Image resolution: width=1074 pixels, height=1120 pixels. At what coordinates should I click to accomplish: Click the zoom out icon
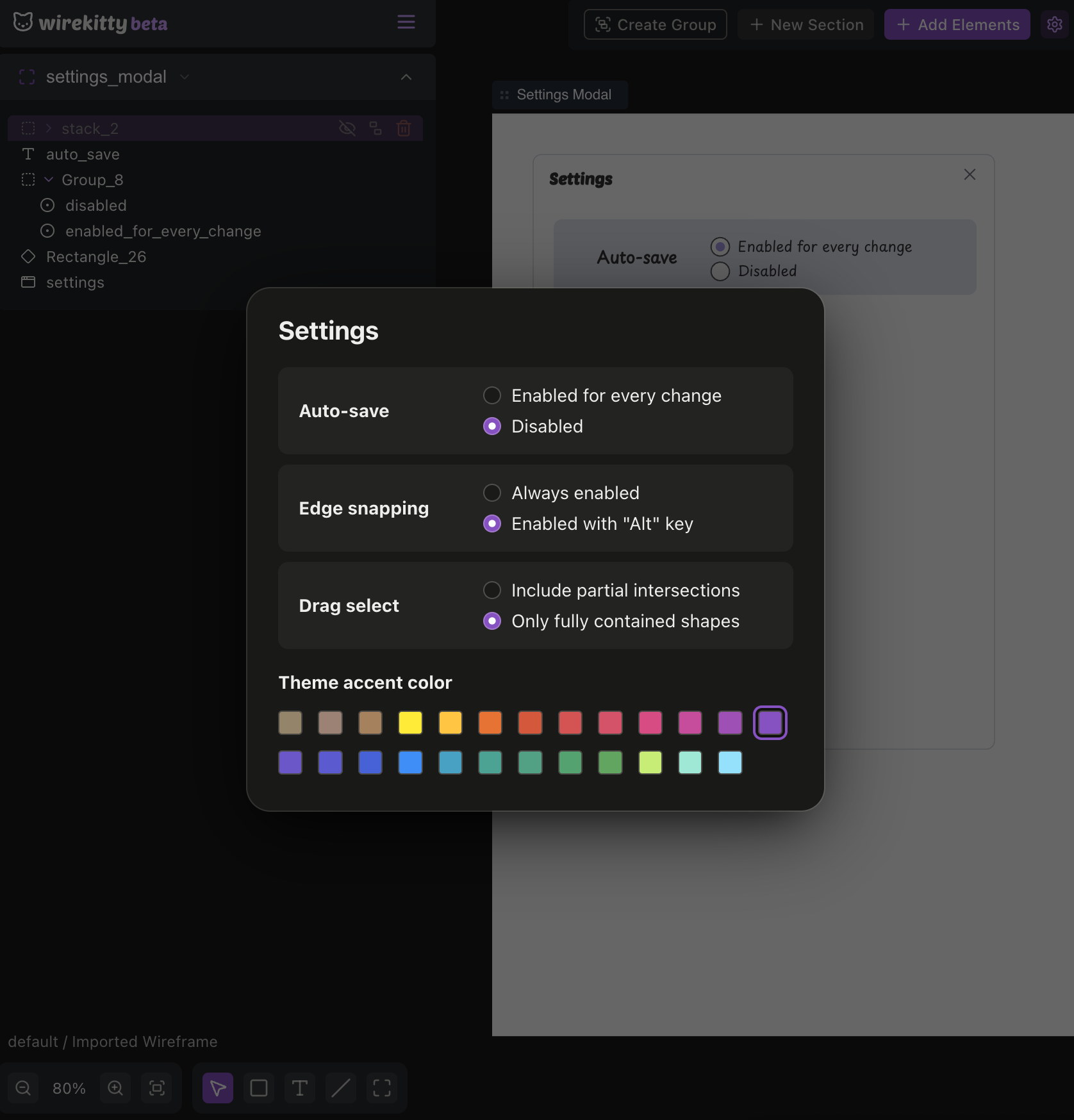click(23, 1087)
